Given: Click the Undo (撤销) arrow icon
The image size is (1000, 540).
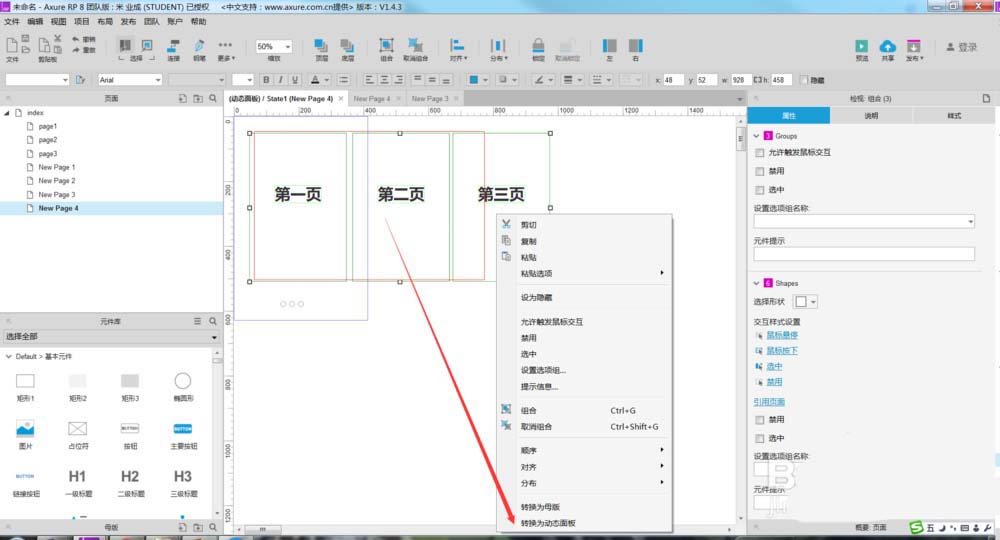Looking at the screenshot, I should (x=76, y=40).
